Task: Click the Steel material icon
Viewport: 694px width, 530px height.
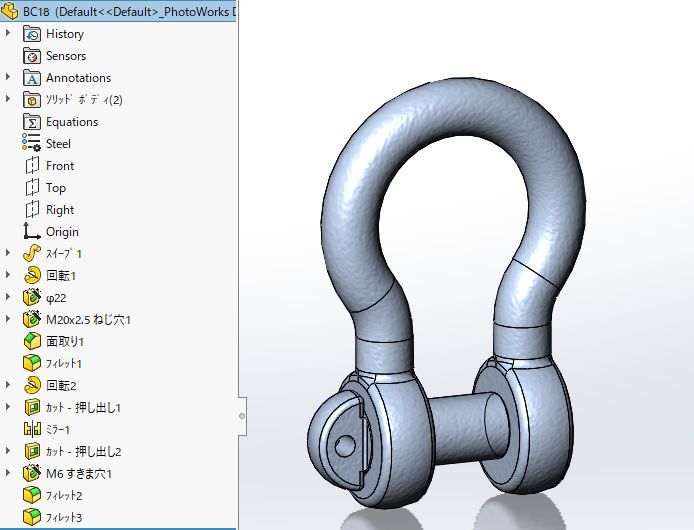Action: click(x=32, y=143)
